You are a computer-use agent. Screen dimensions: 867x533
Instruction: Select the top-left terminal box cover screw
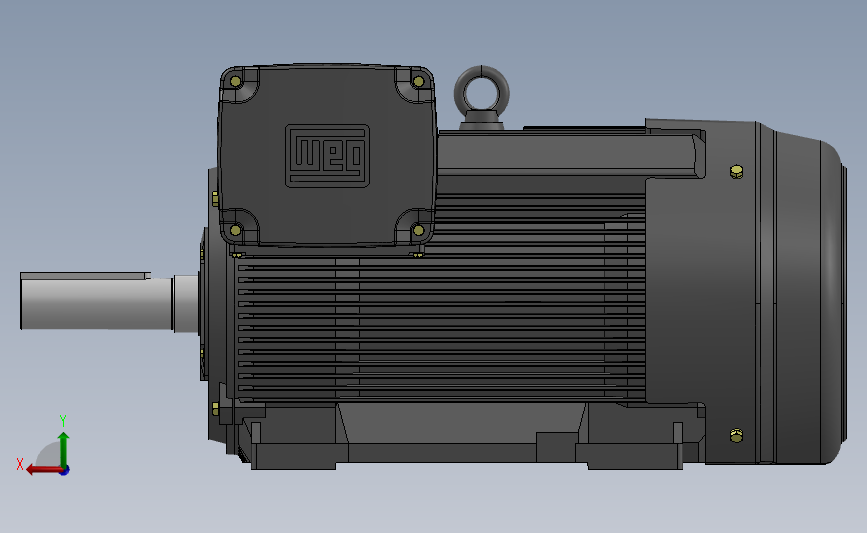coord(236,82)
